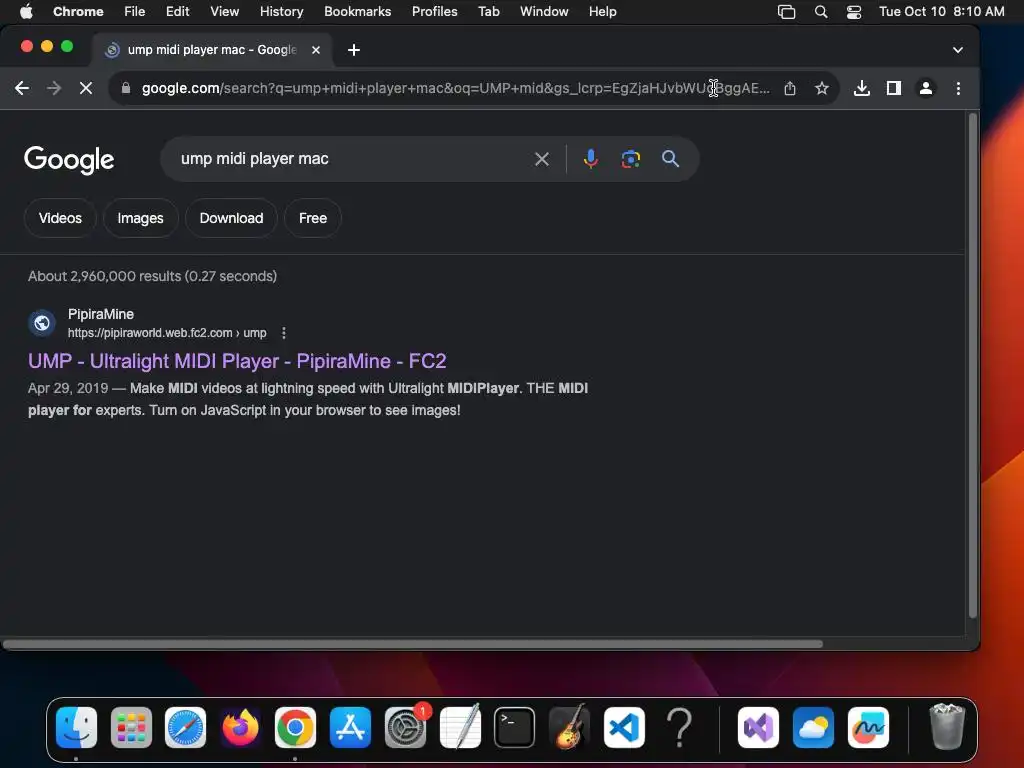Click the address bar URL
This screenshot has height=768, width=1024.
(455, 88)
